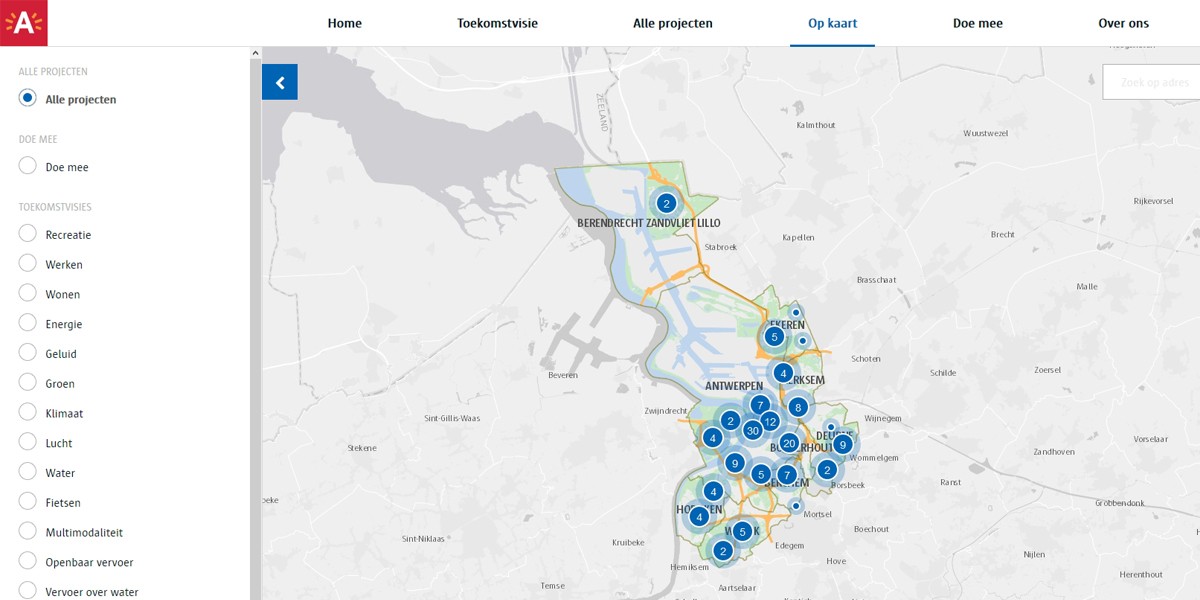Select the Werken filter
This screenshot has height=600, width=1200.
coord(28,264)
